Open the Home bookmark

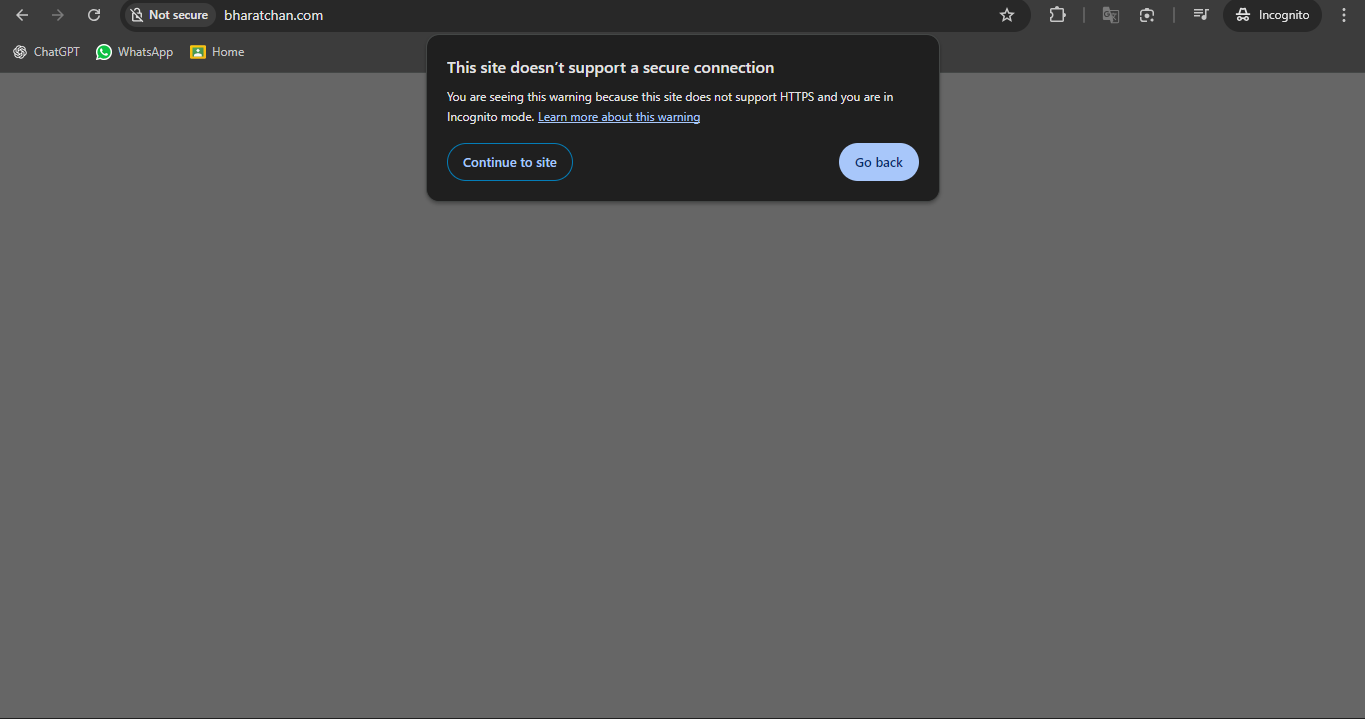(217, 52)
